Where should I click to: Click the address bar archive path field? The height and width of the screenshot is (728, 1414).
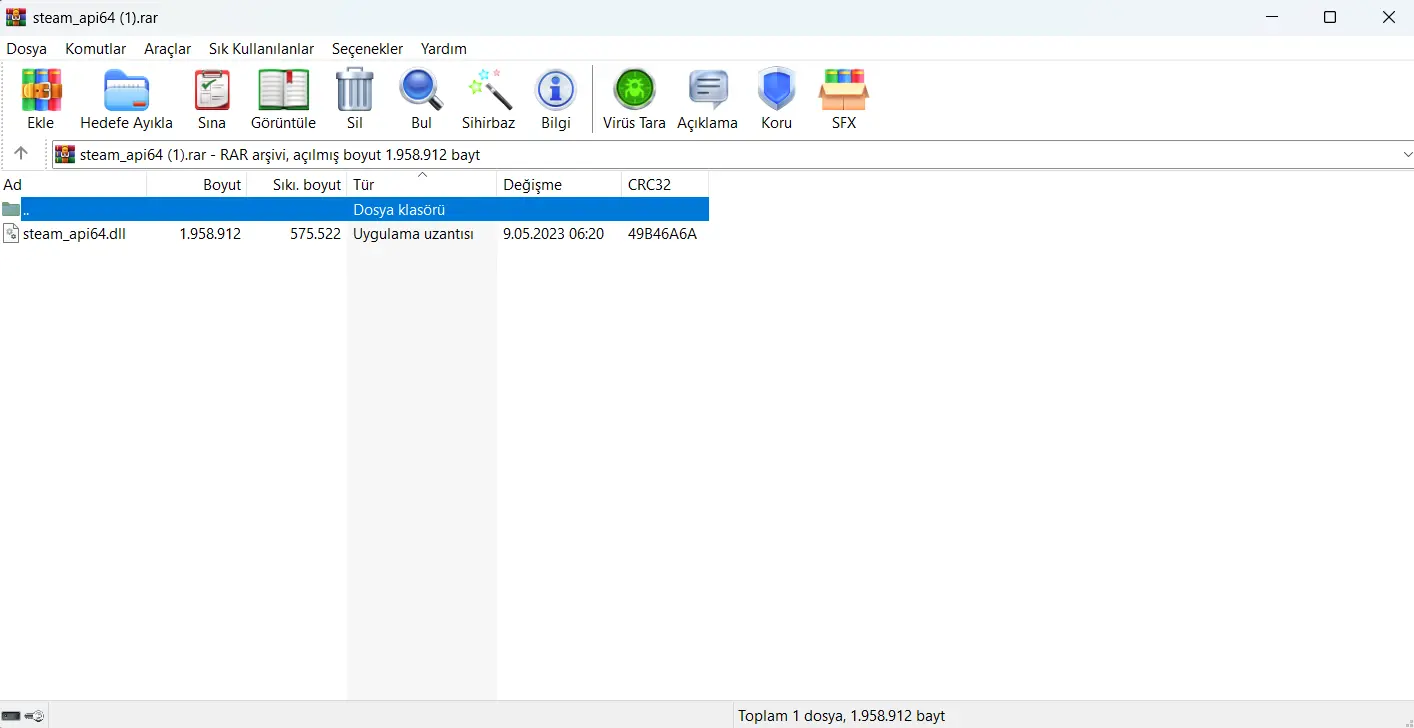[734, 155]
